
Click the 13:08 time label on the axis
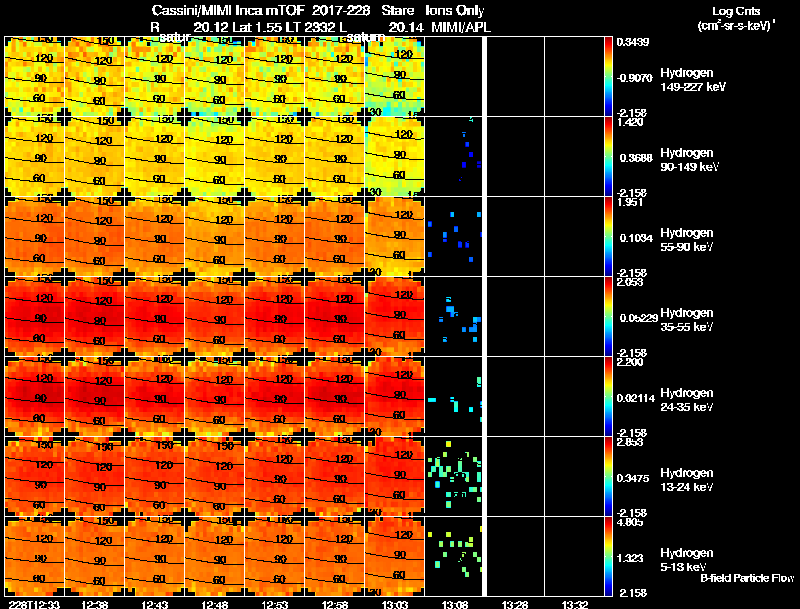click(x=455, y=604)
